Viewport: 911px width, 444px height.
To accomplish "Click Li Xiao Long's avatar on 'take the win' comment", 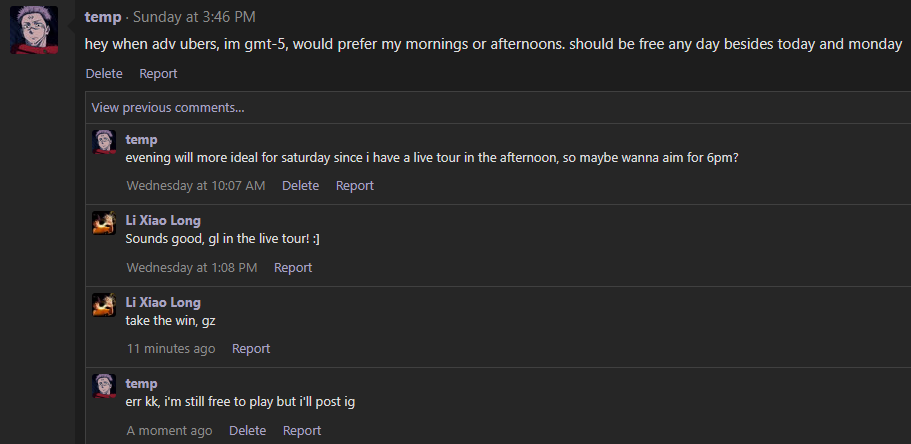I will click(x=104, y=305).
